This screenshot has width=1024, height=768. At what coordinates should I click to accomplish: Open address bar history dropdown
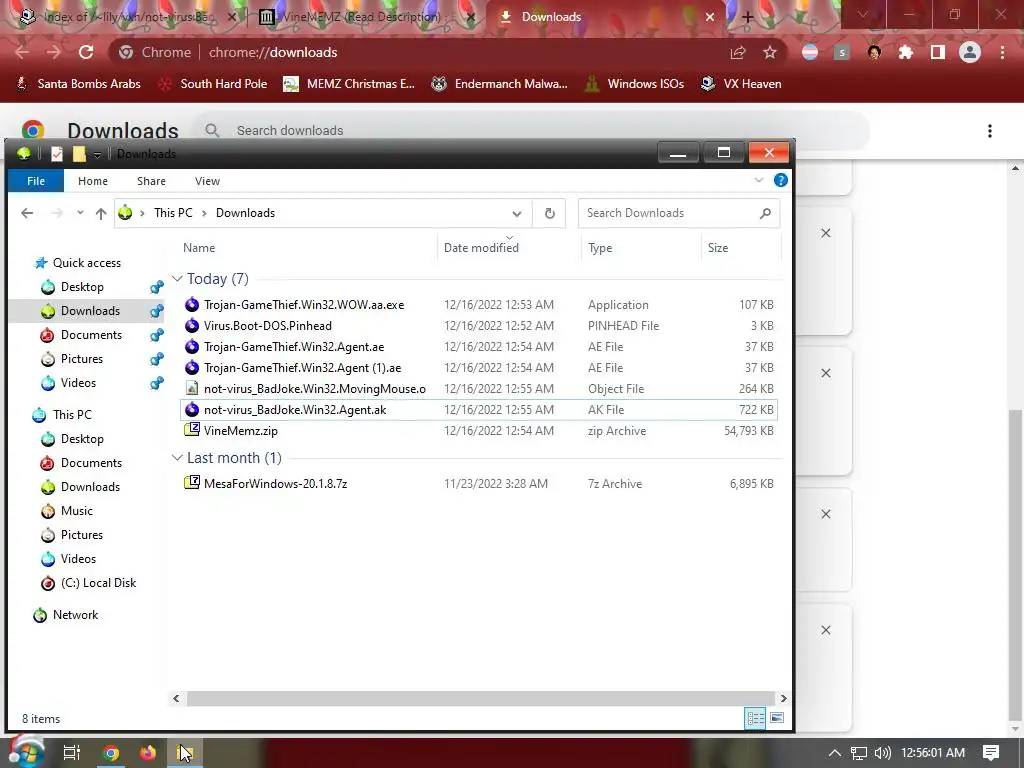(x=517, y=214)
